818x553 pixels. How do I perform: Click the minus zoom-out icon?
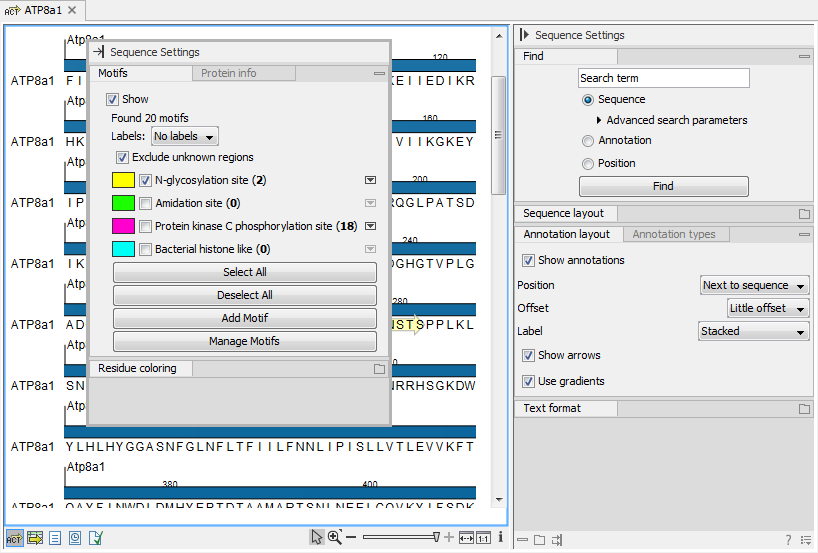click(x=351, y=537)
